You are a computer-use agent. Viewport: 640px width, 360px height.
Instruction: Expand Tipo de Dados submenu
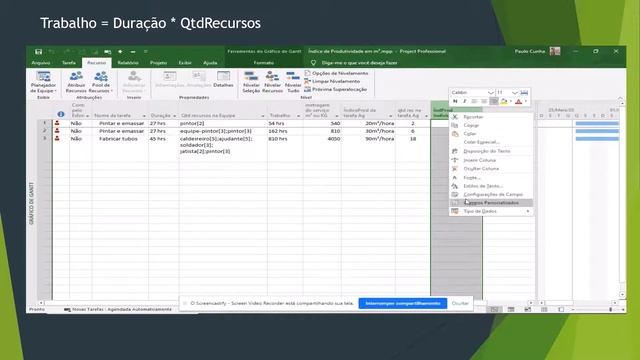click(491, 211)
